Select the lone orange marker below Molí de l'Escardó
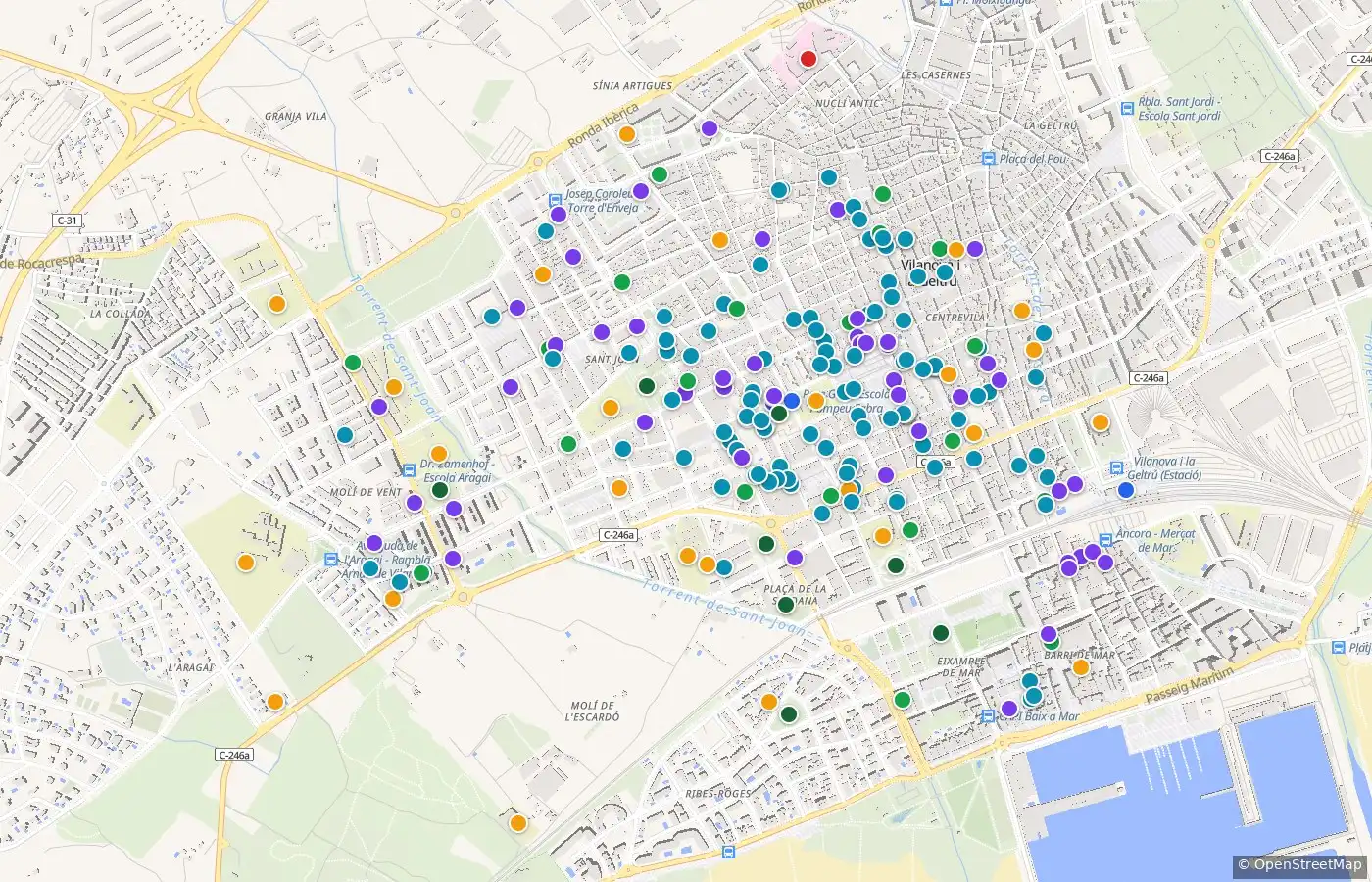Viewport: 1372px width, 882px height. [517, 823]
